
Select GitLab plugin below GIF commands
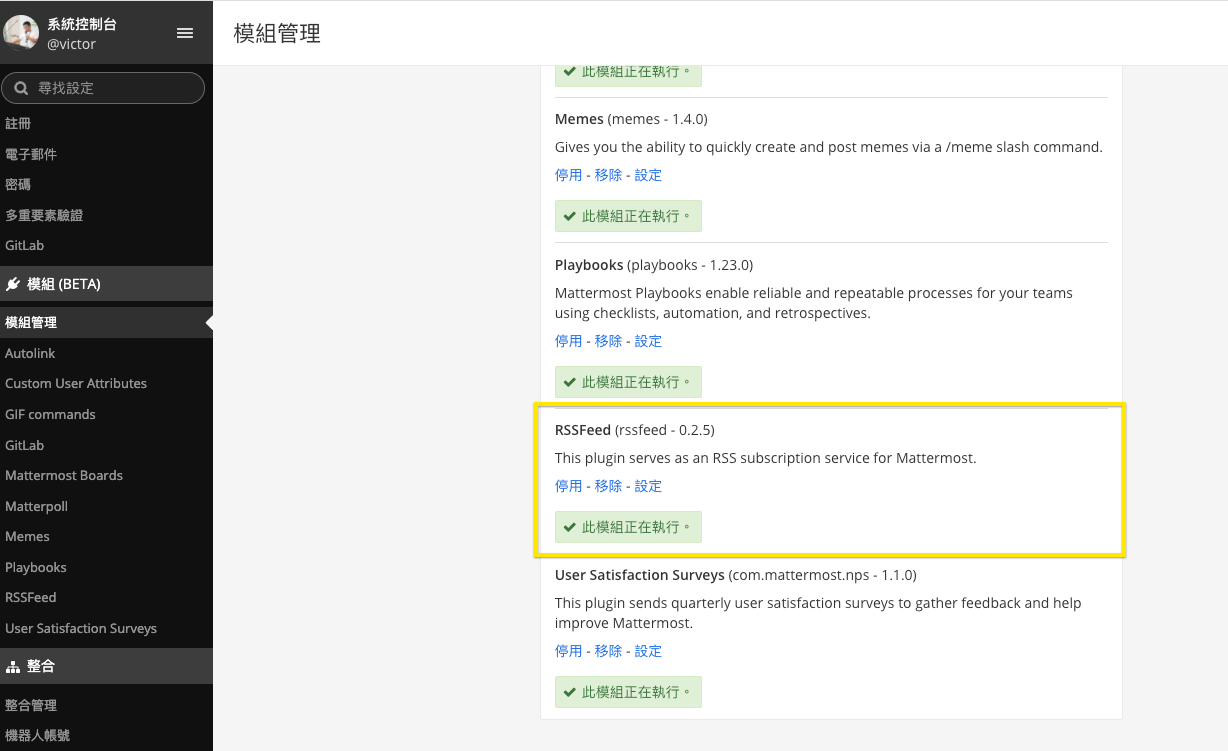(25, 445)
